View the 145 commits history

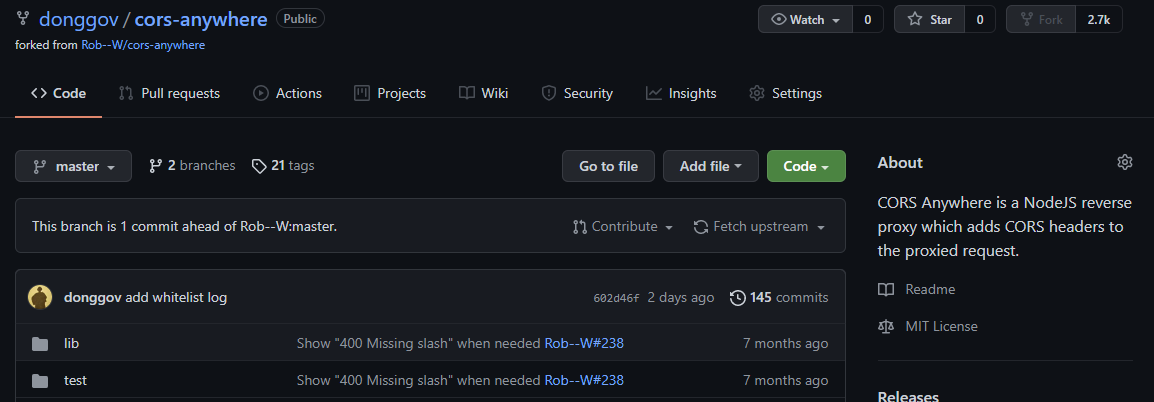point(779,297)
